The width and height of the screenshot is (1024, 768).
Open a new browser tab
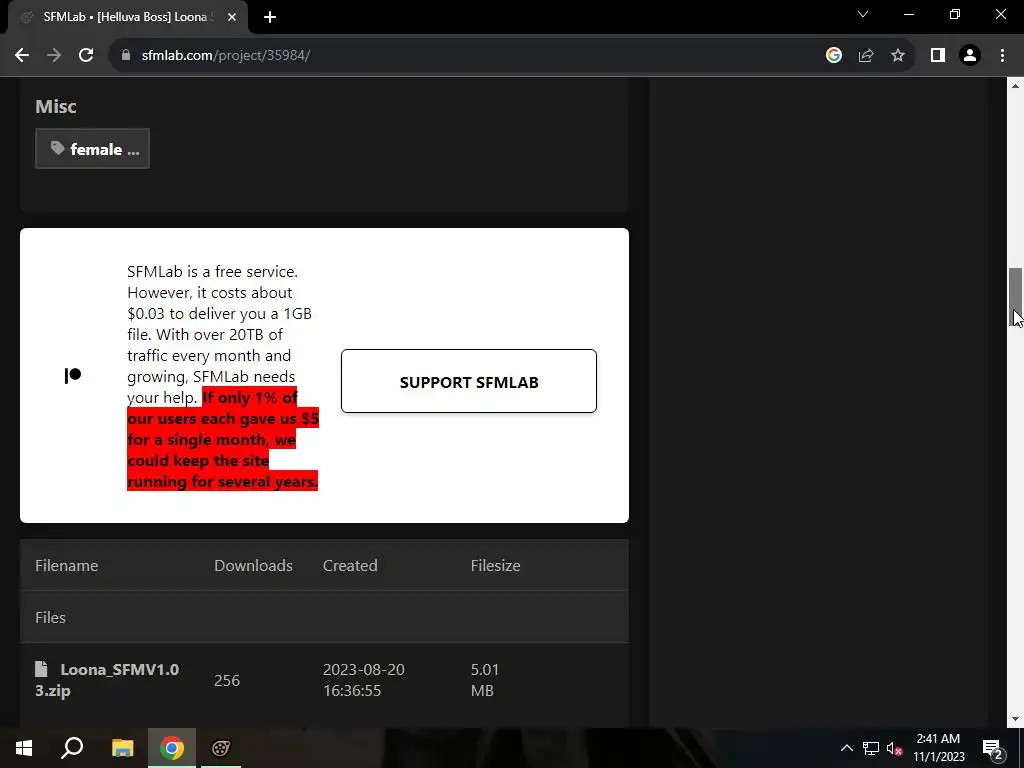[270, 18]
